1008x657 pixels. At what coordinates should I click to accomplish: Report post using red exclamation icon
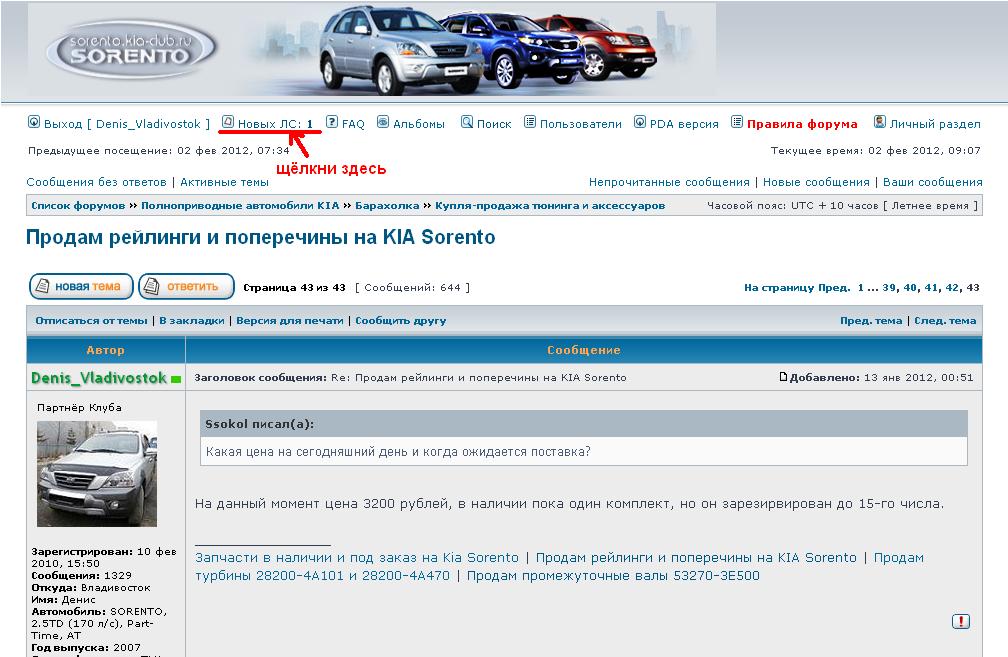(961, 621)
